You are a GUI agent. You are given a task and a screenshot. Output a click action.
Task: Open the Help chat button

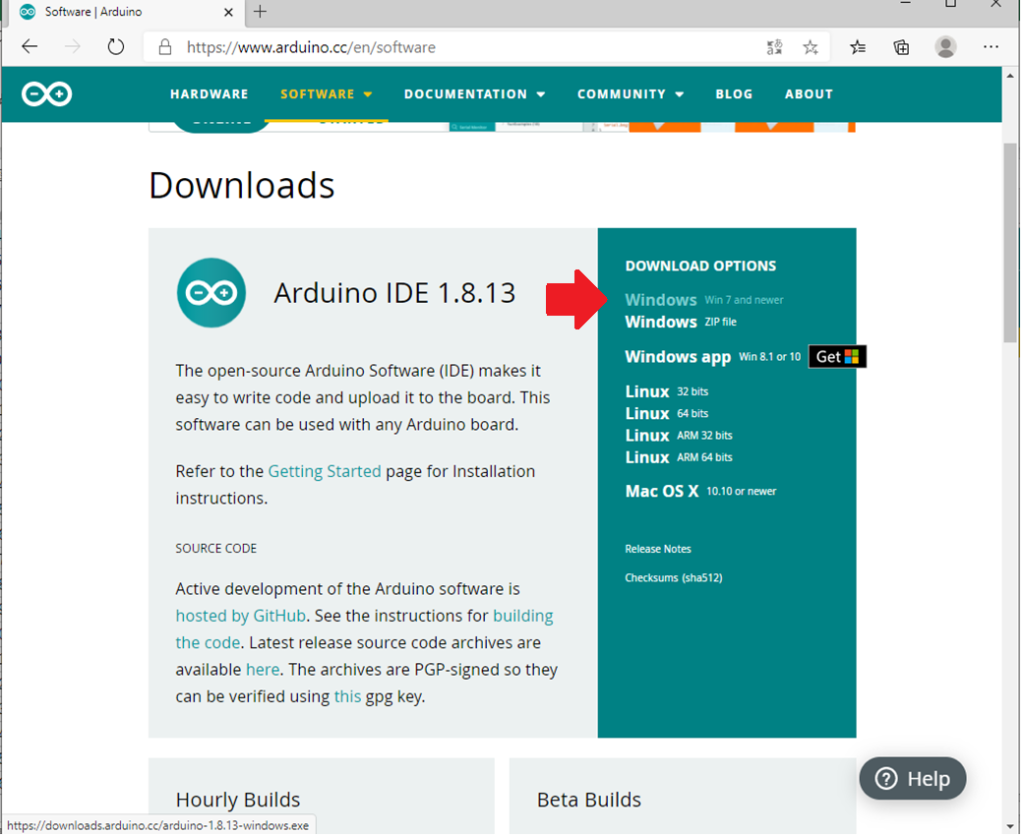(912, 779)
